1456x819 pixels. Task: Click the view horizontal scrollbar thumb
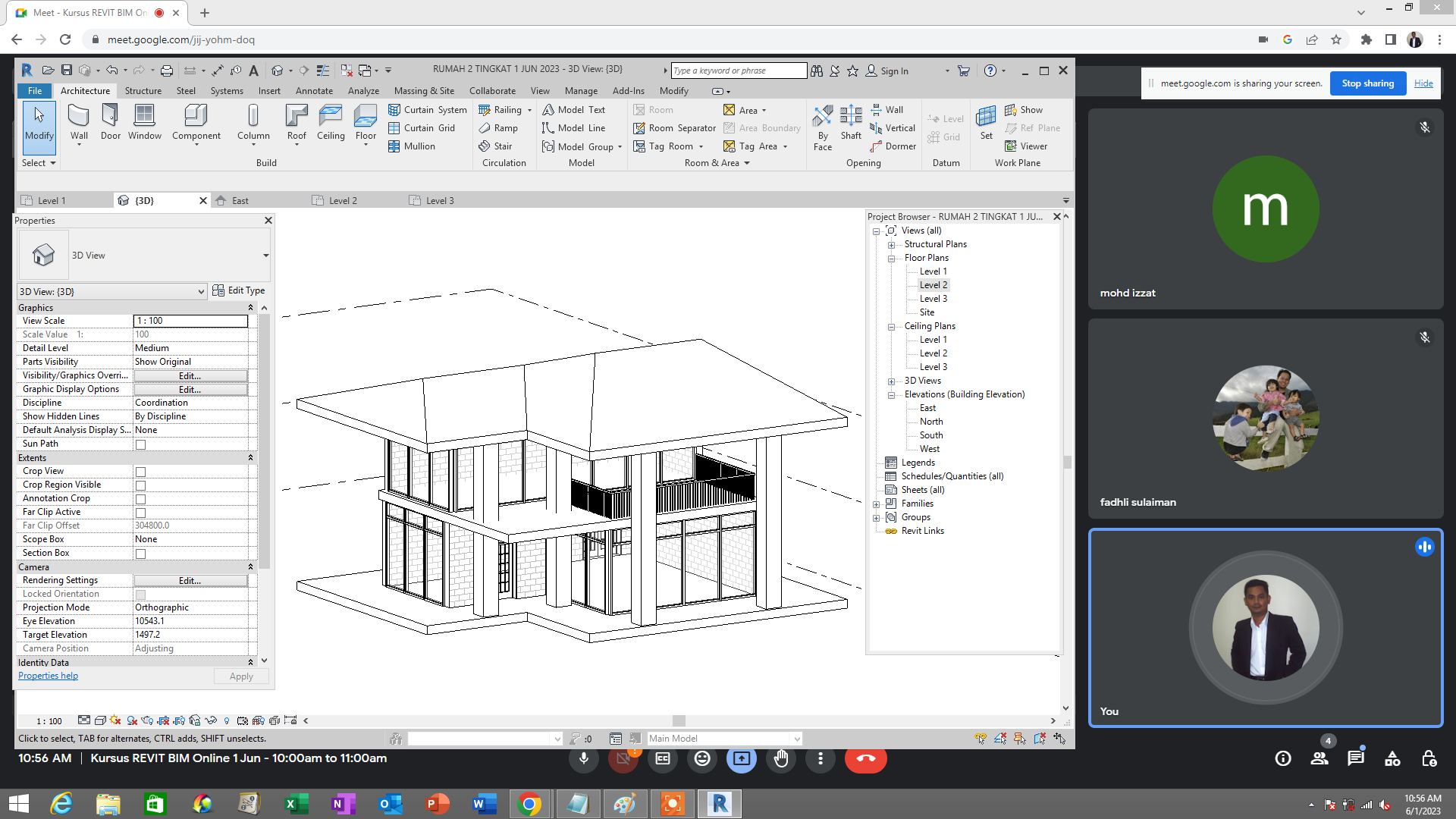click(x=679, y=721)
